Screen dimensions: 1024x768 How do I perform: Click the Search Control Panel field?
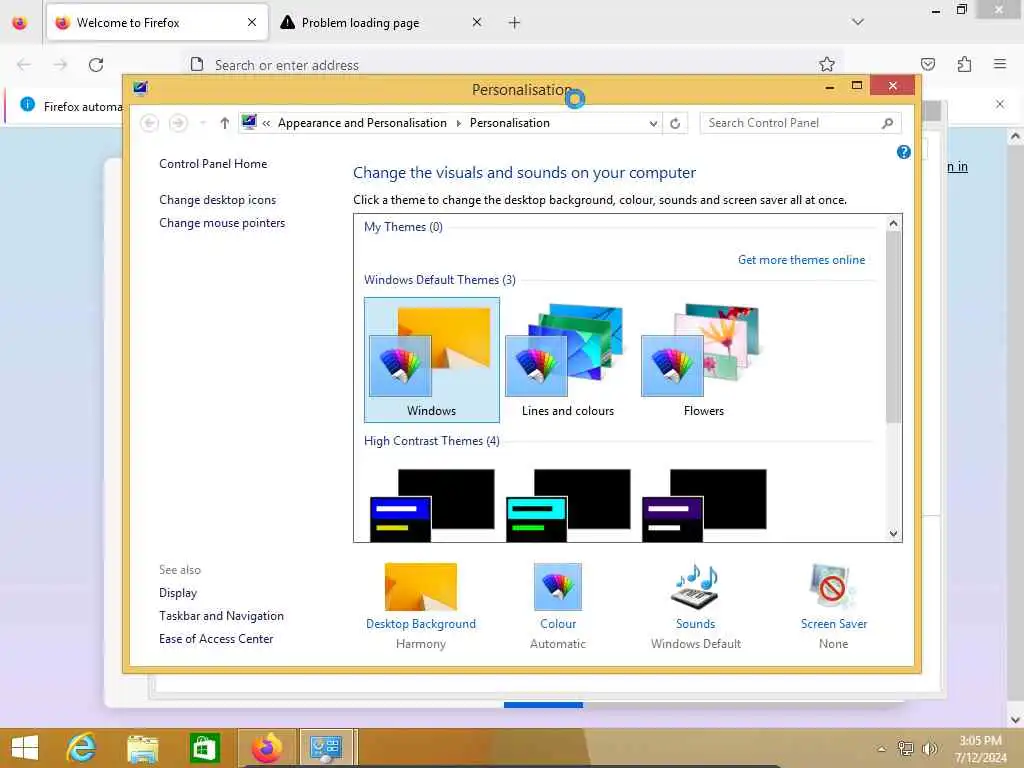pos(792,123)
